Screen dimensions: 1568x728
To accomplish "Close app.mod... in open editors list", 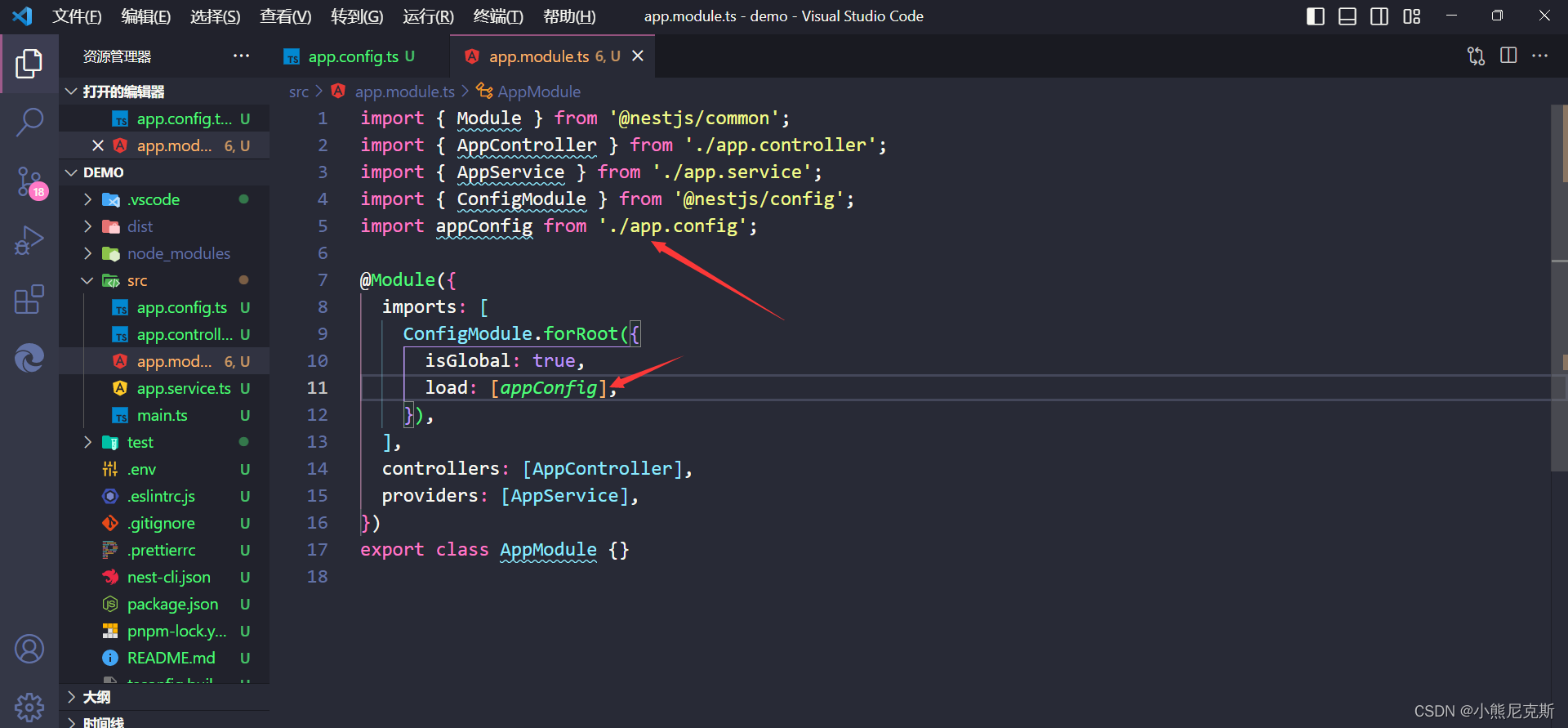I will pos(98,145).
